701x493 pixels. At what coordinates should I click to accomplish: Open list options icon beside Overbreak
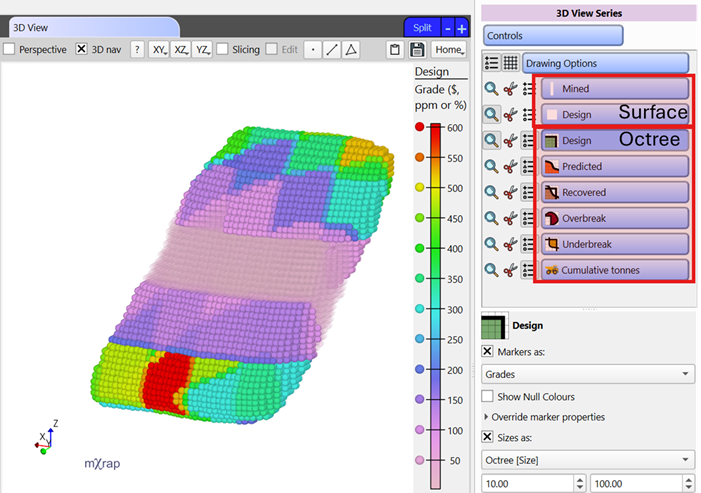pyautogui.click(x=528, y=218)
